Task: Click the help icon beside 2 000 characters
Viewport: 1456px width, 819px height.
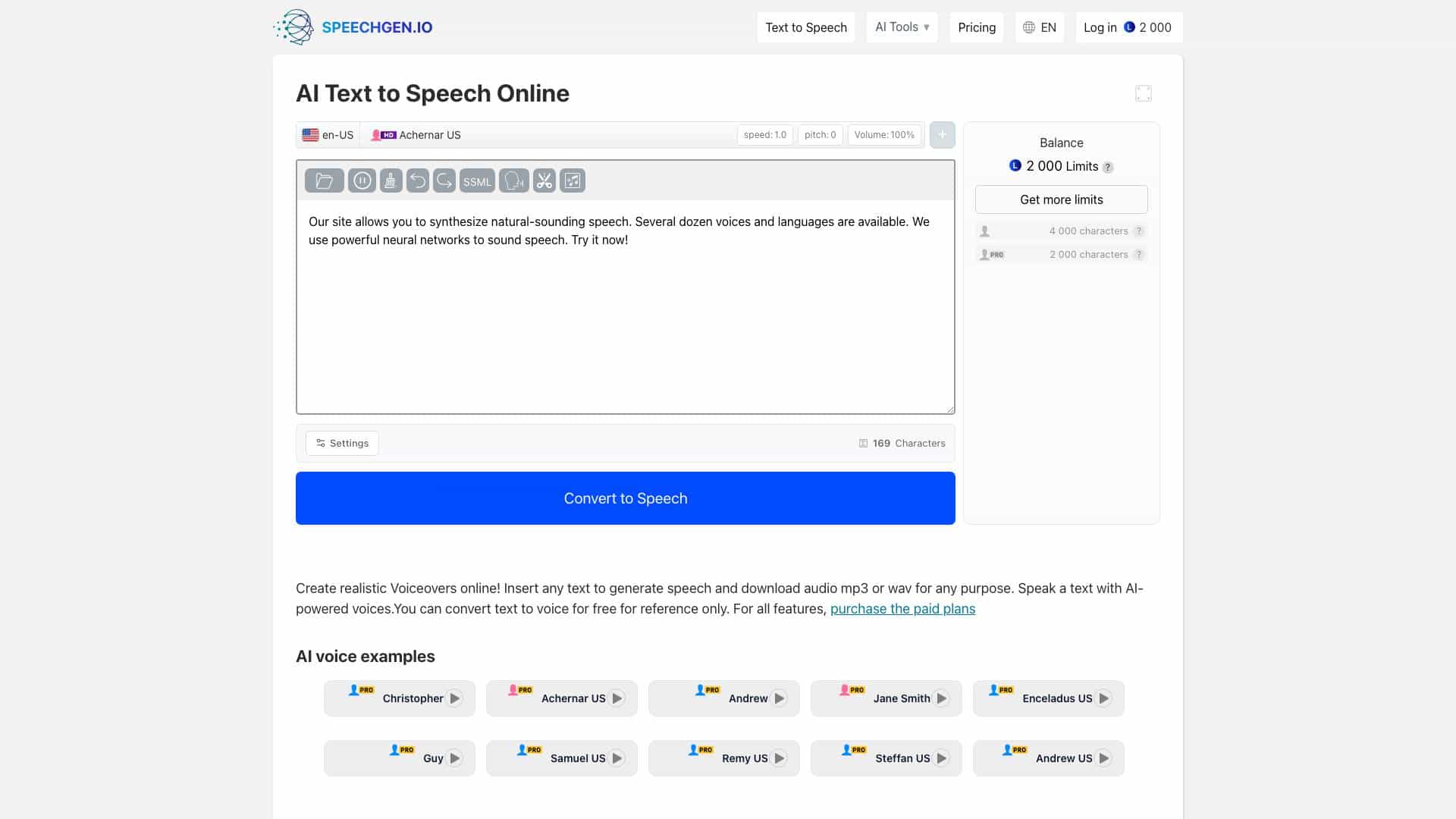Action: [1138, 255]
